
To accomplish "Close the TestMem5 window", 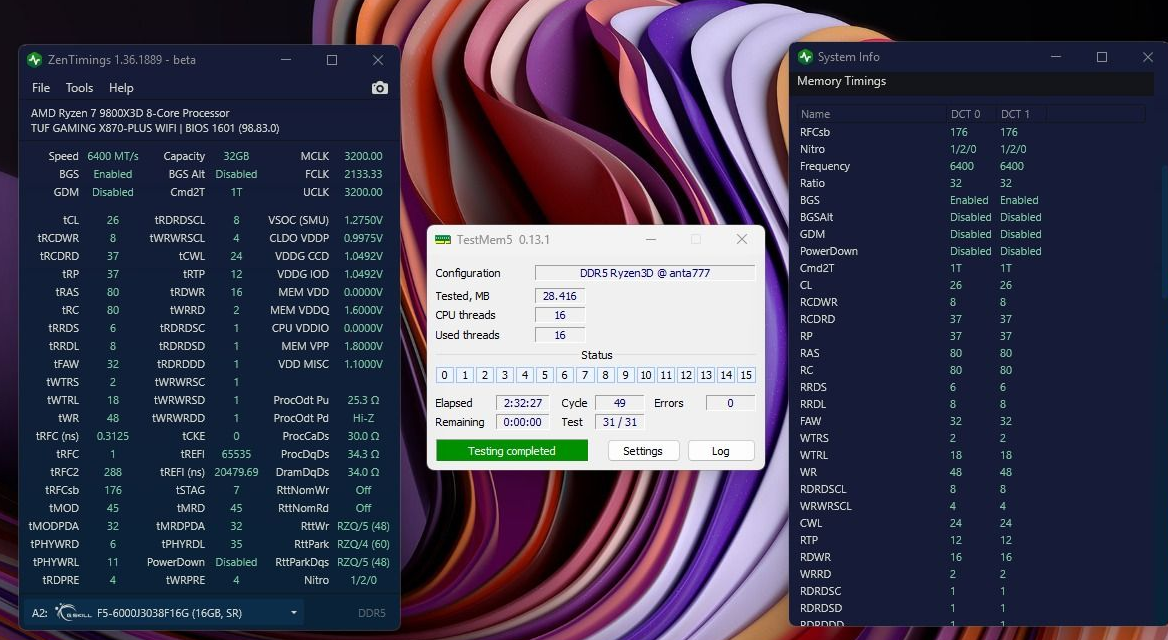I will [x=741, y=239].
